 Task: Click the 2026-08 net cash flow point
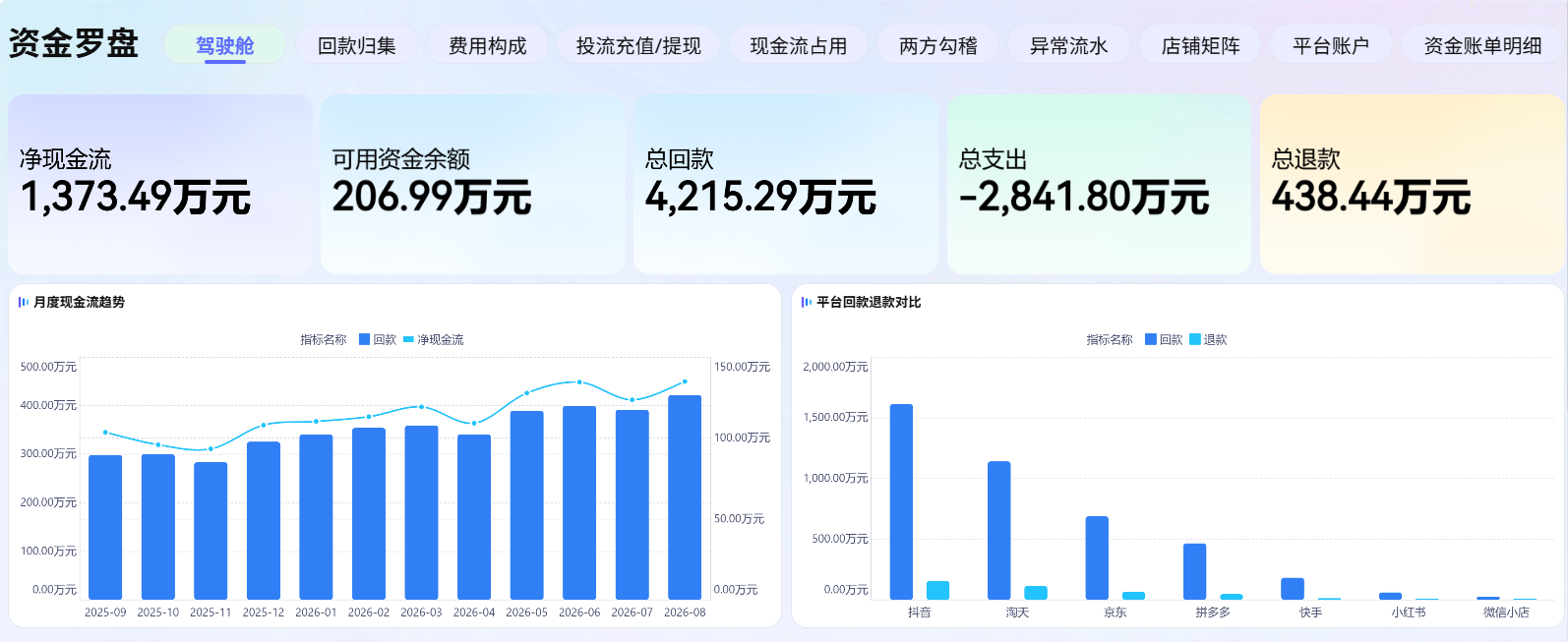(685, 381)
